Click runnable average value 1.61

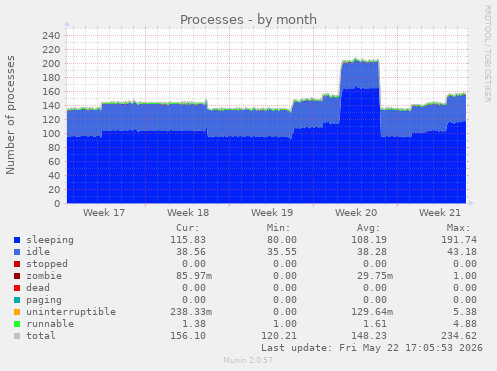(x=375, y=324)
